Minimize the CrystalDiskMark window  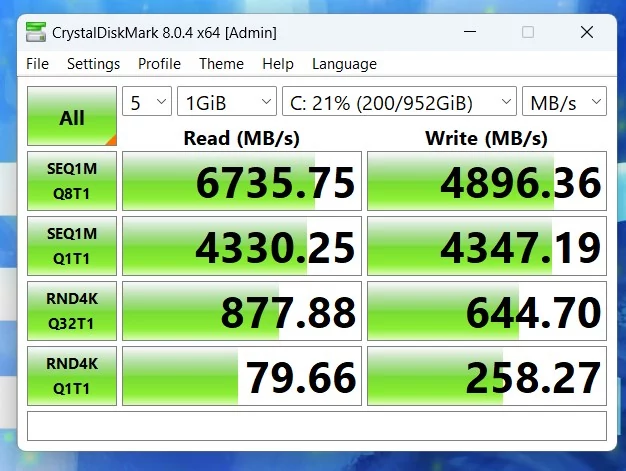(x=470, y=32)
